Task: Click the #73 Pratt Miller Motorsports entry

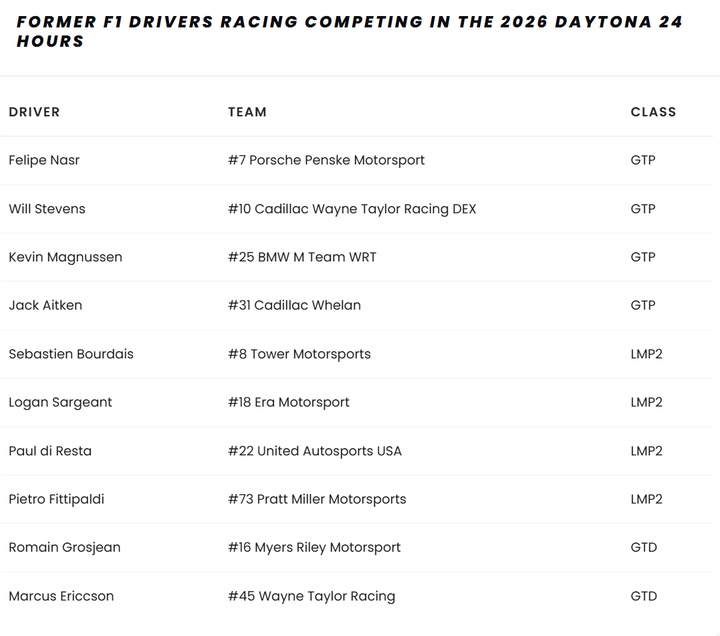Action: tap(317, 499)
